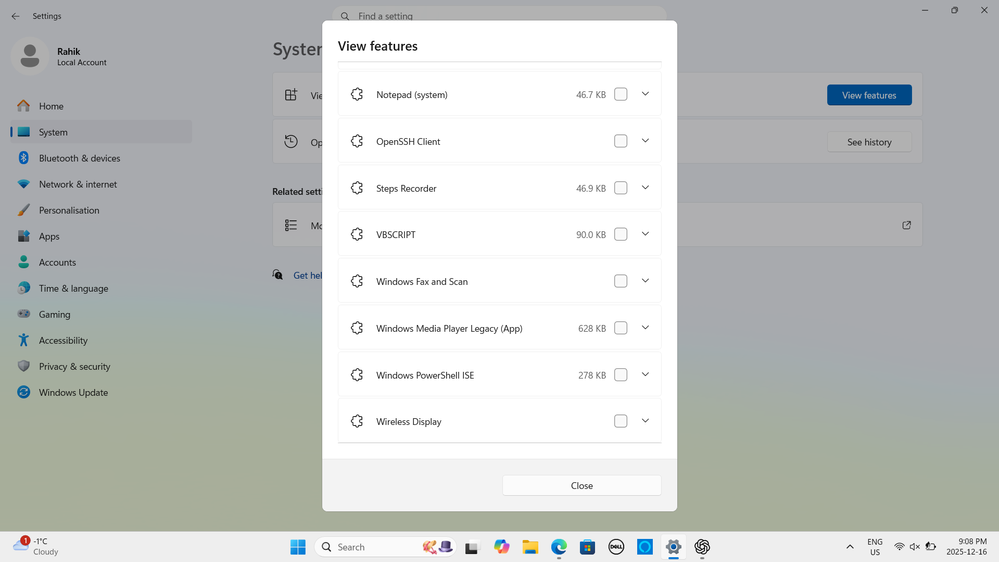This screenshot has width=999, height=562.
Task: Open Windows Update settings
Action: click(101, 393)
